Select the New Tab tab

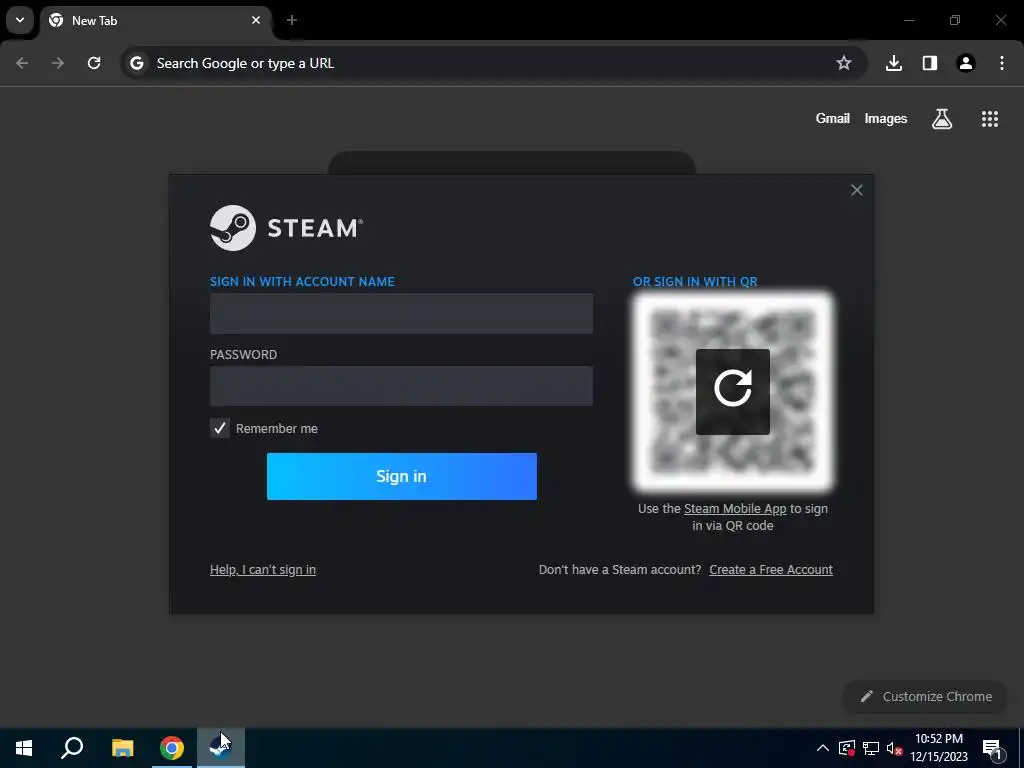click(x=155, y=20)
